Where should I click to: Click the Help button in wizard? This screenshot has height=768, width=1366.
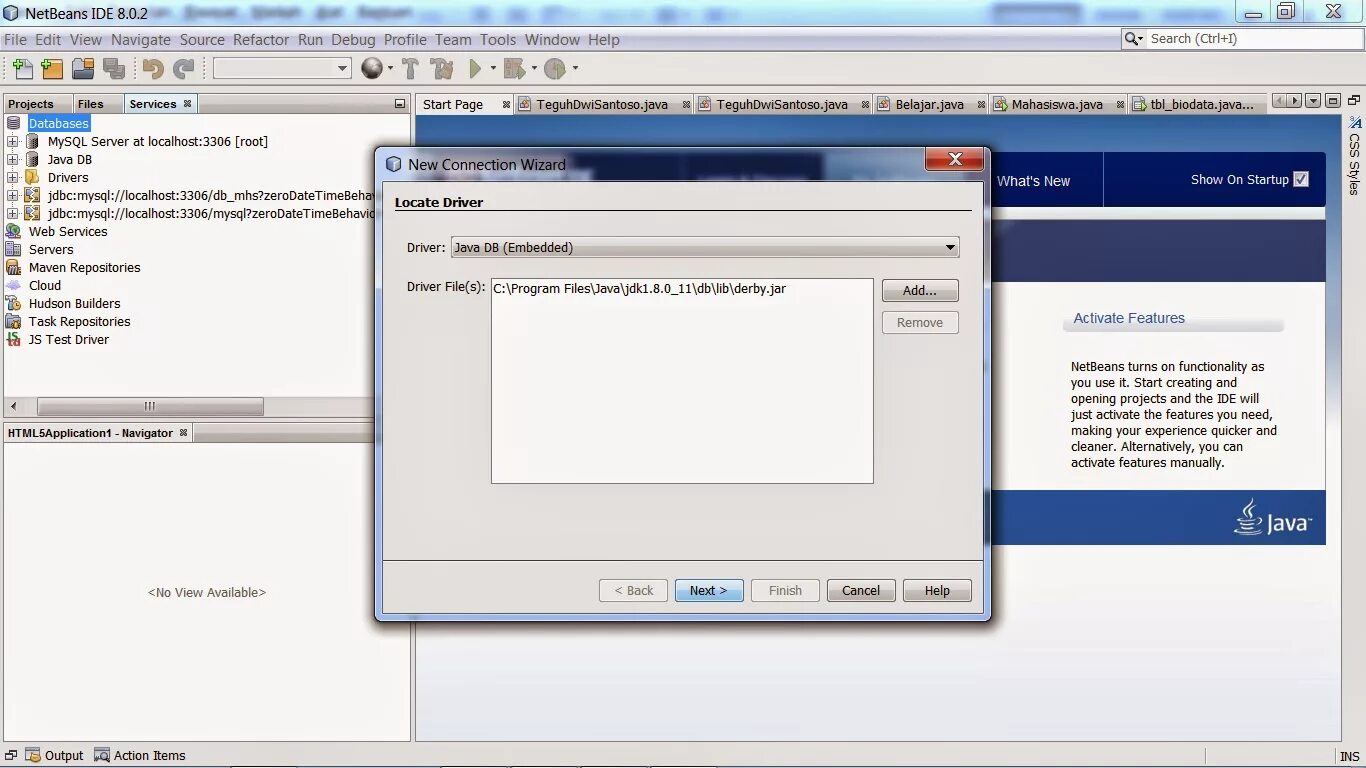coord(937,590)
